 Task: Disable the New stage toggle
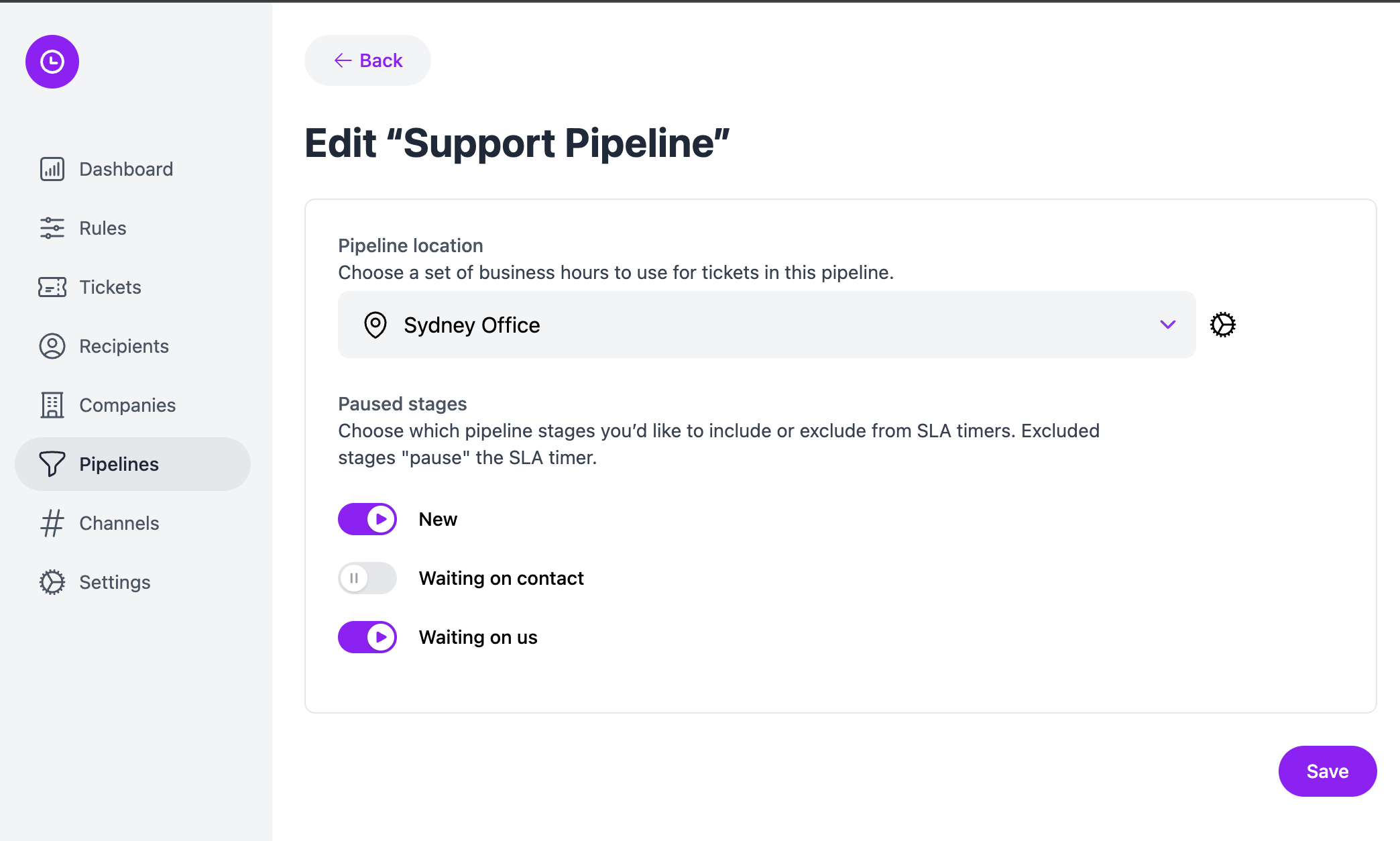click(367, 519)
